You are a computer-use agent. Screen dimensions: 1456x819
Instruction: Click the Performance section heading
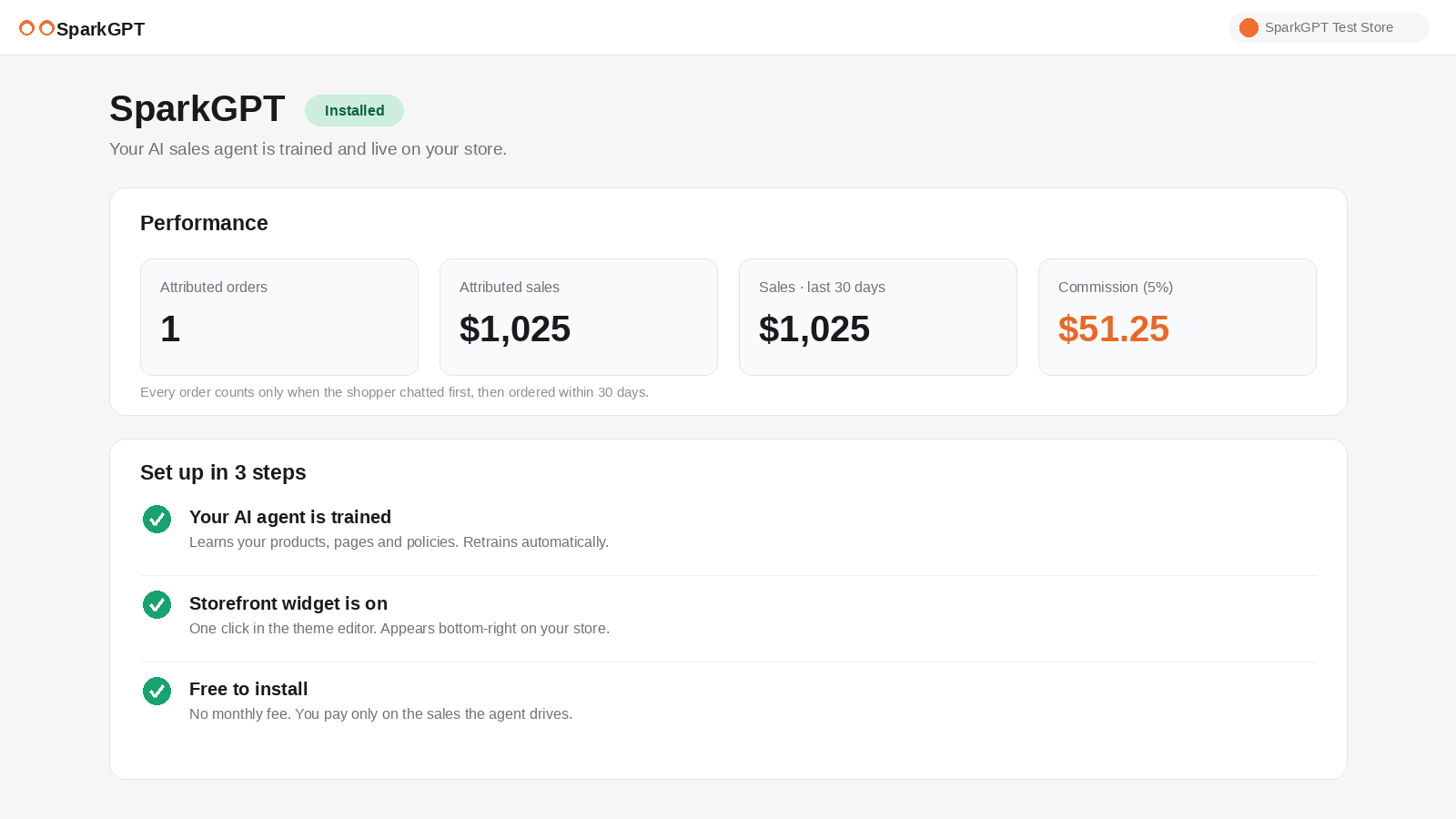point(204,223)
